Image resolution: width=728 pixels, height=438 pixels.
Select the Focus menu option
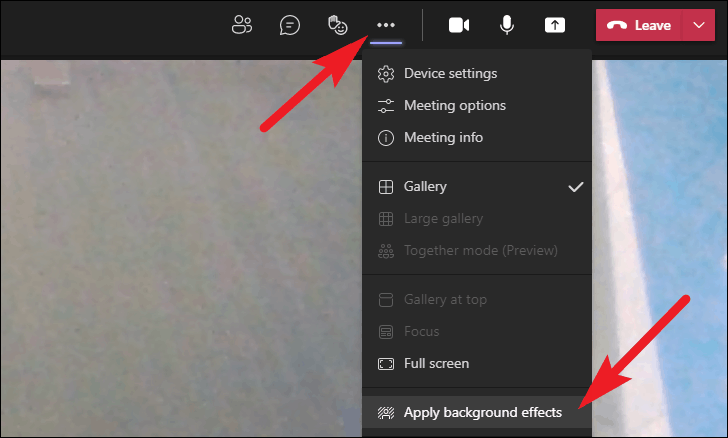click(x=477, y=332)
